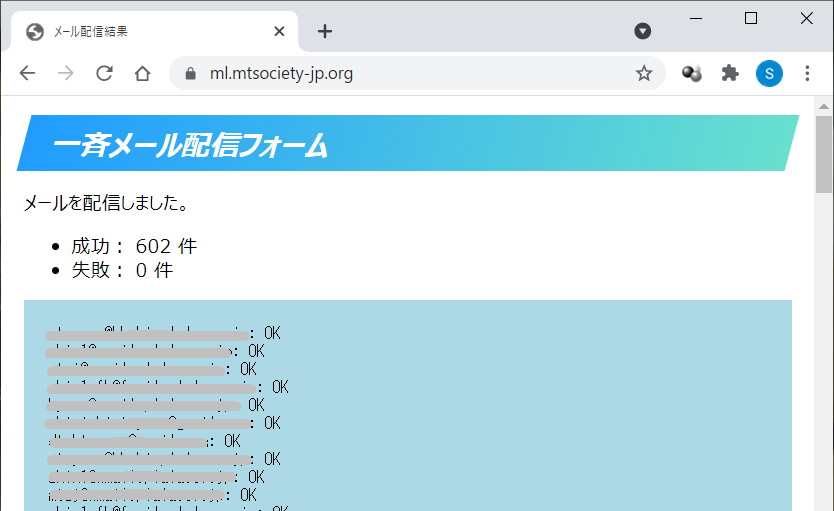Close the メール配信結果 tab
834x511 pixels.
pyautogui.click(x=279, y=31)
